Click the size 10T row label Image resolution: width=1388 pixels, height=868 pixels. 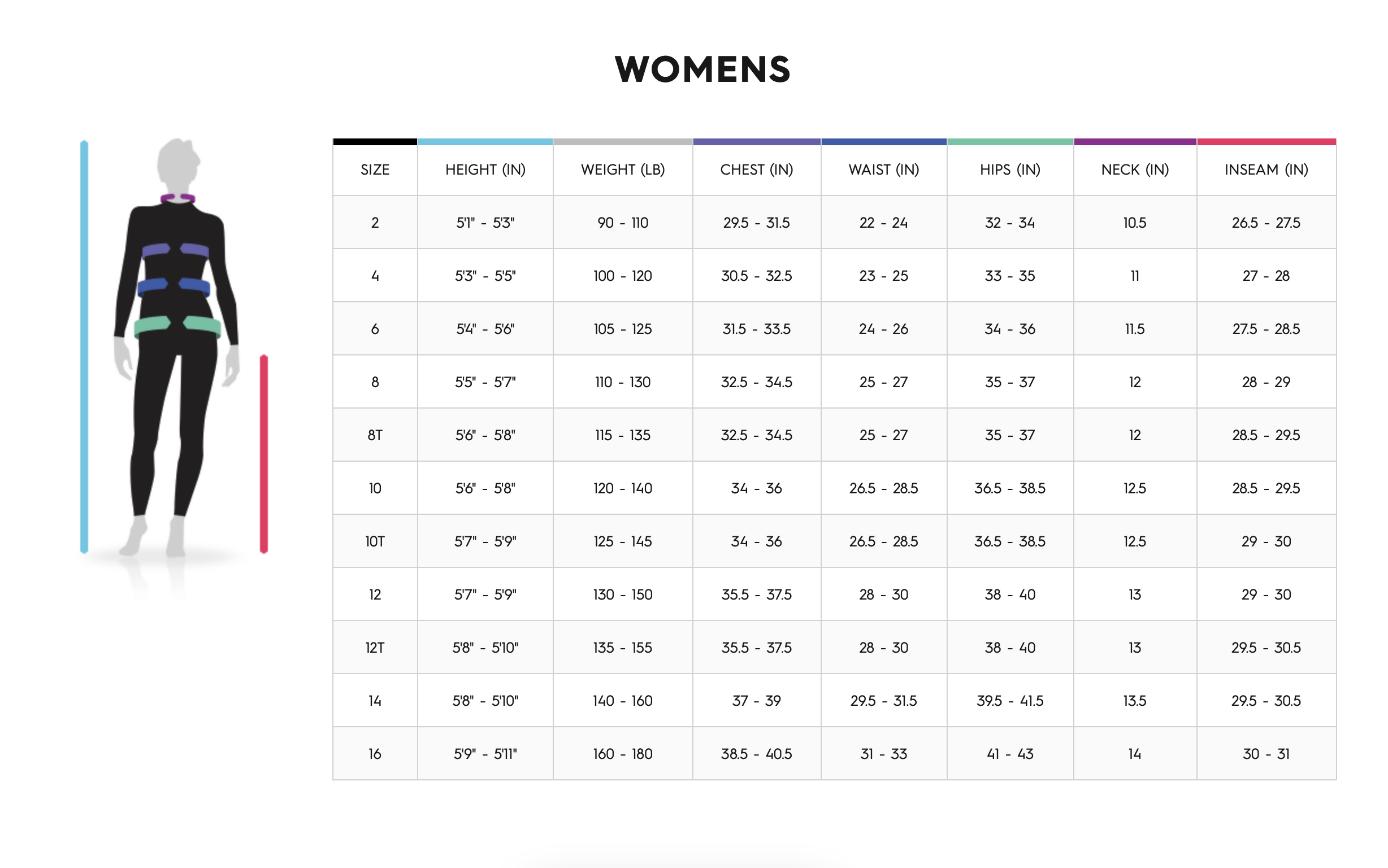(x=375, y=541)
